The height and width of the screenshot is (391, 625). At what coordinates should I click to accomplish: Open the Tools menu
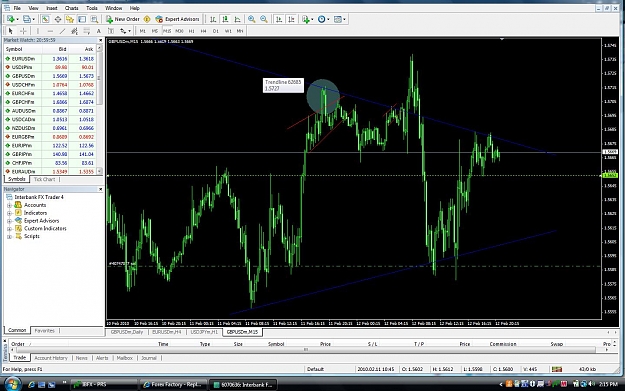[x=92, y=8]
